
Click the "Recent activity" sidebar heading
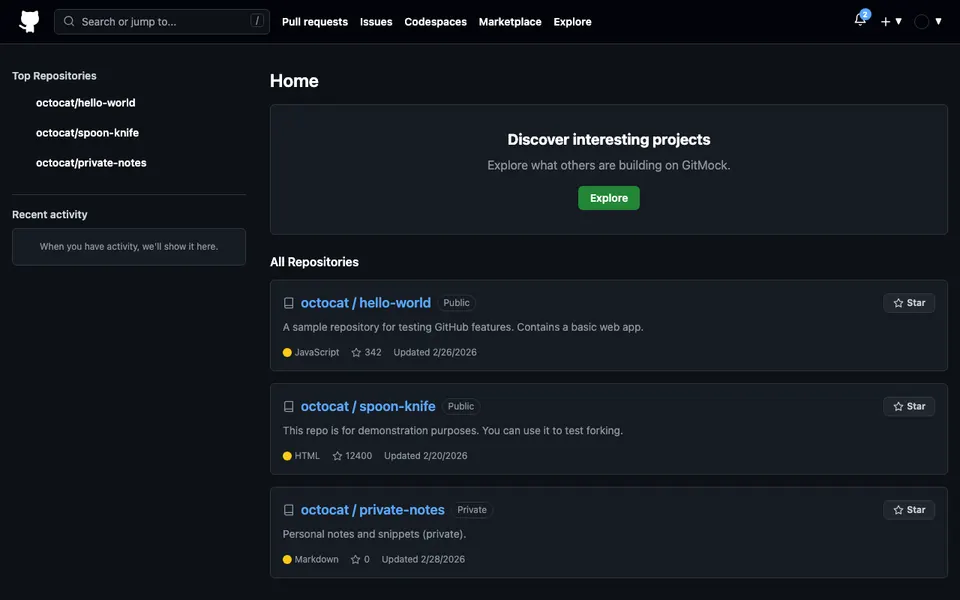(x=50, y=215)
